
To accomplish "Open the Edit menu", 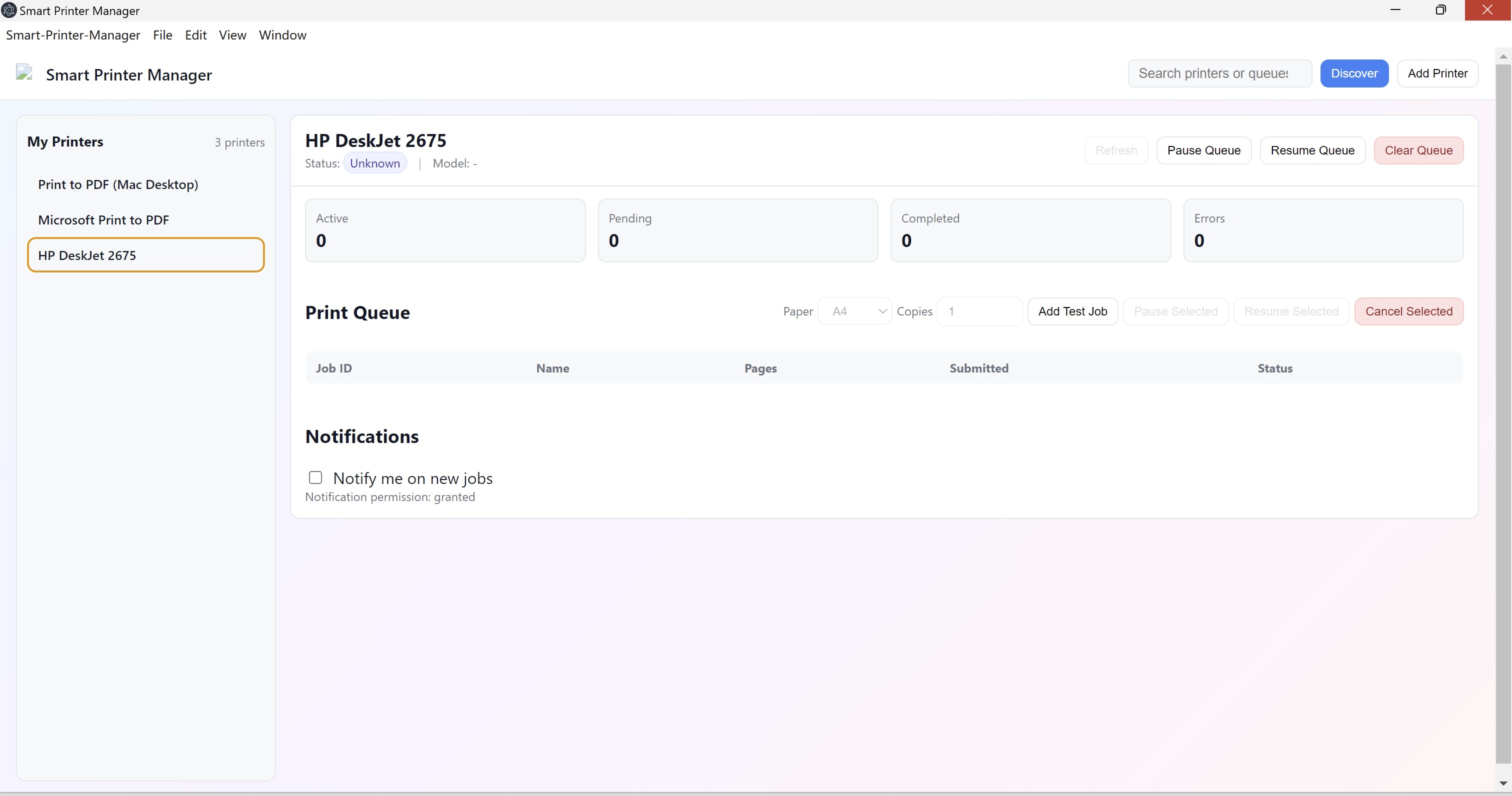I will [x=195, y=35].
